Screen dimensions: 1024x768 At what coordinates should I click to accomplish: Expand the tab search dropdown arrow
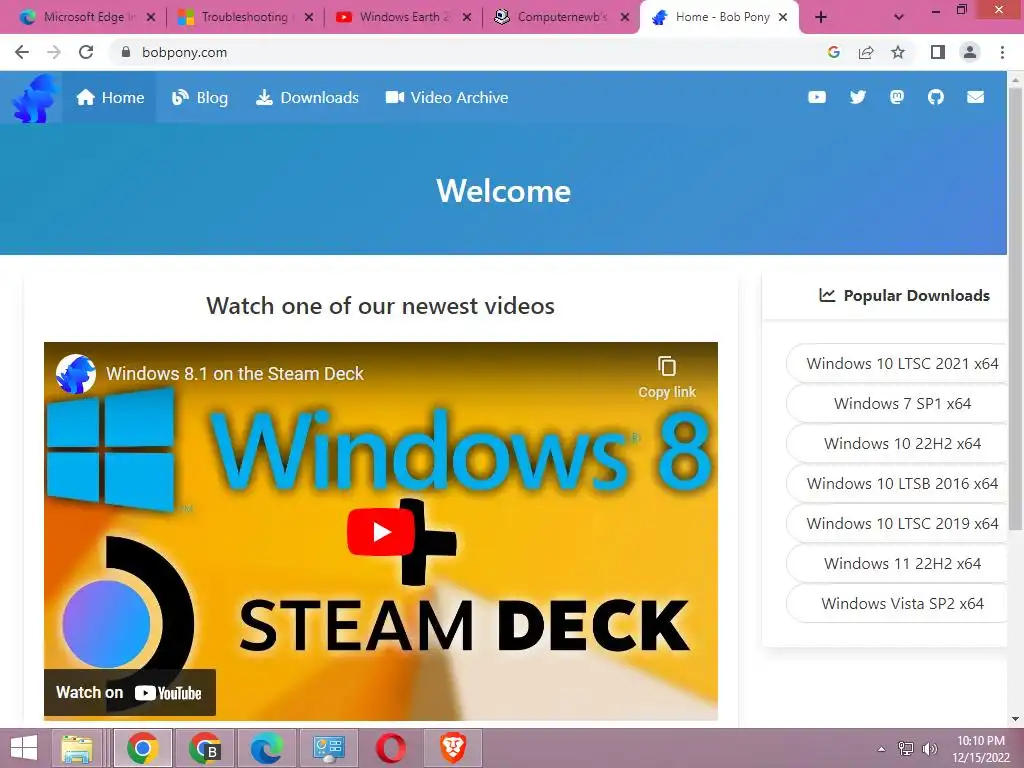899,18
